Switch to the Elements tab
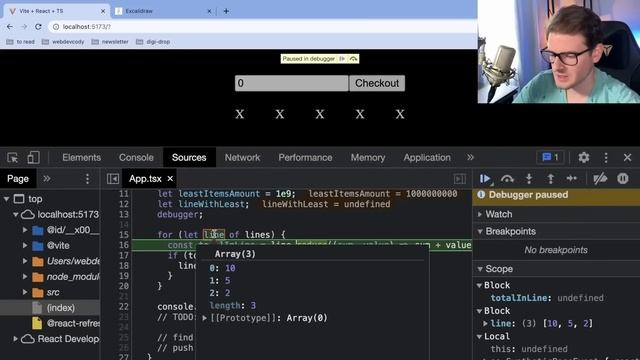Screen dimensions: 640x360 point(81,158)
